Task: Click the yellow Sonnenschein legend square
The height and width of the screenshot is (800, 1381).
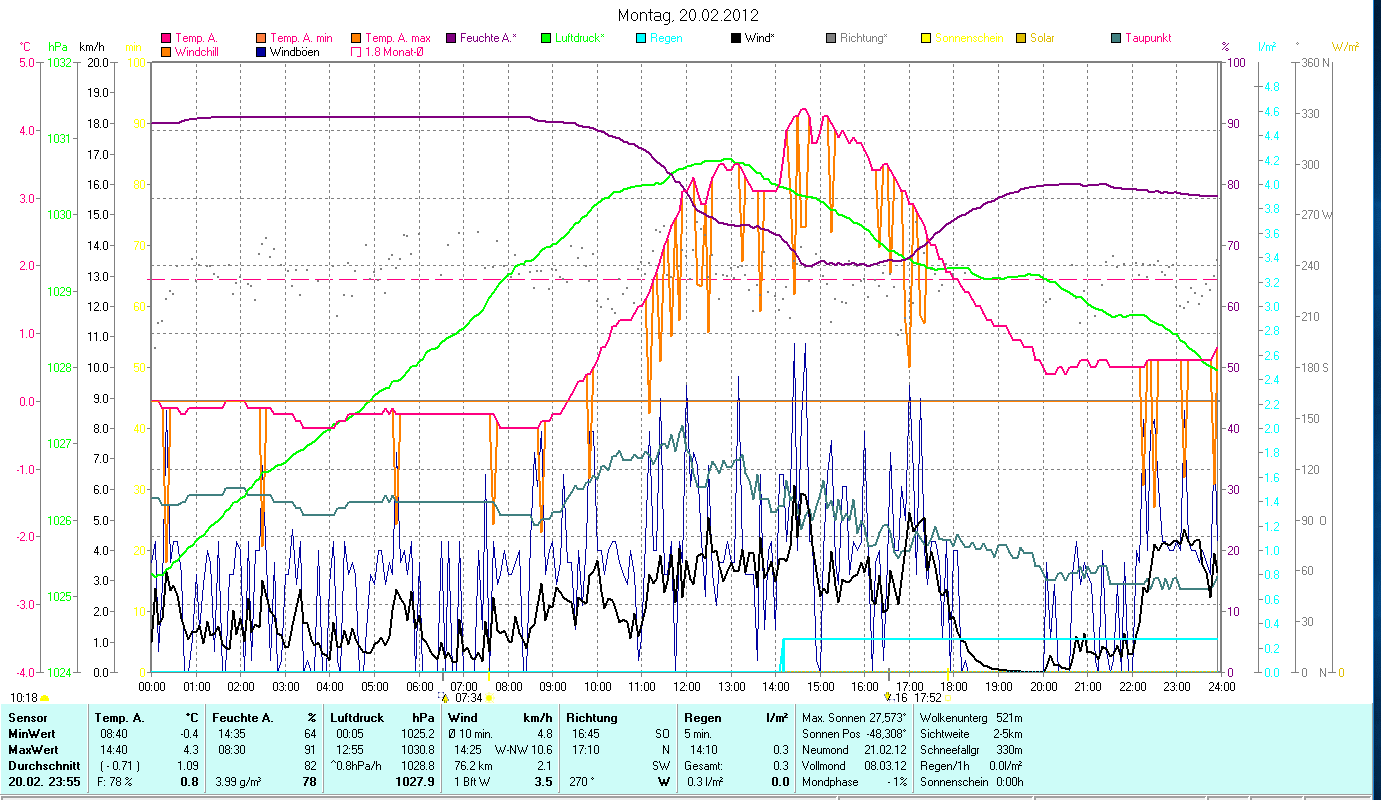Action: [x=926, y=38]
